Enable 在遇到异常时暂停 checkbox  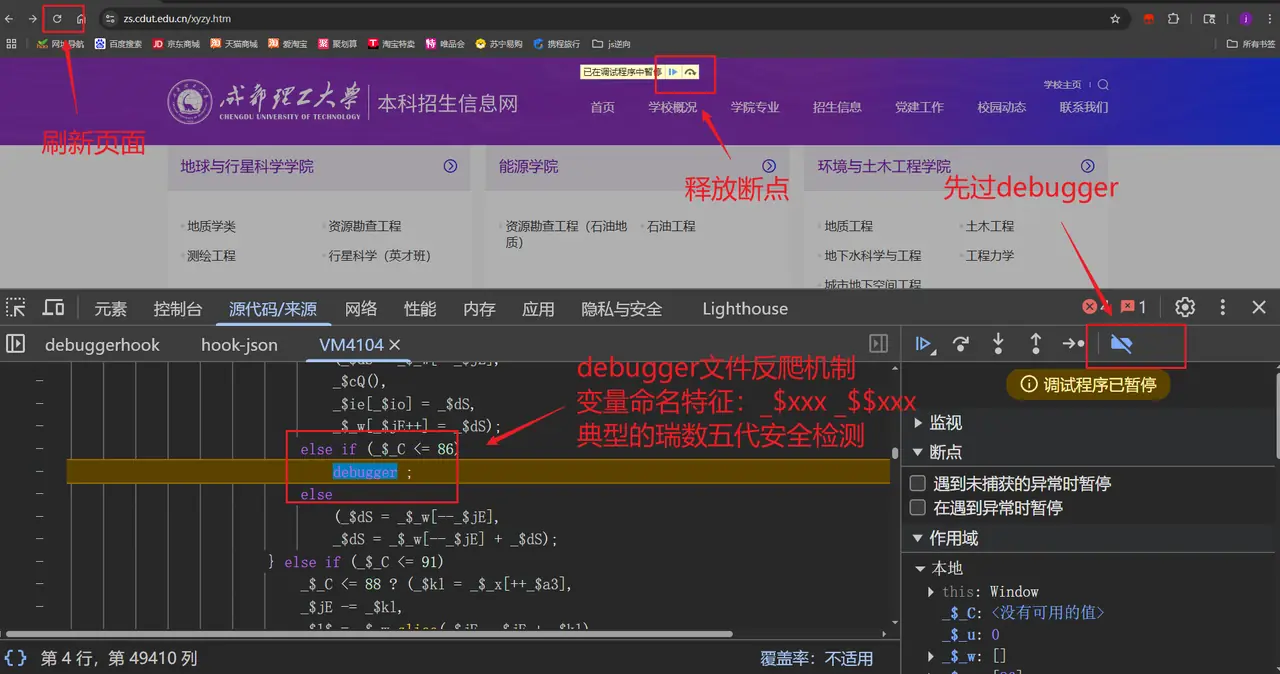coord(916,506)
